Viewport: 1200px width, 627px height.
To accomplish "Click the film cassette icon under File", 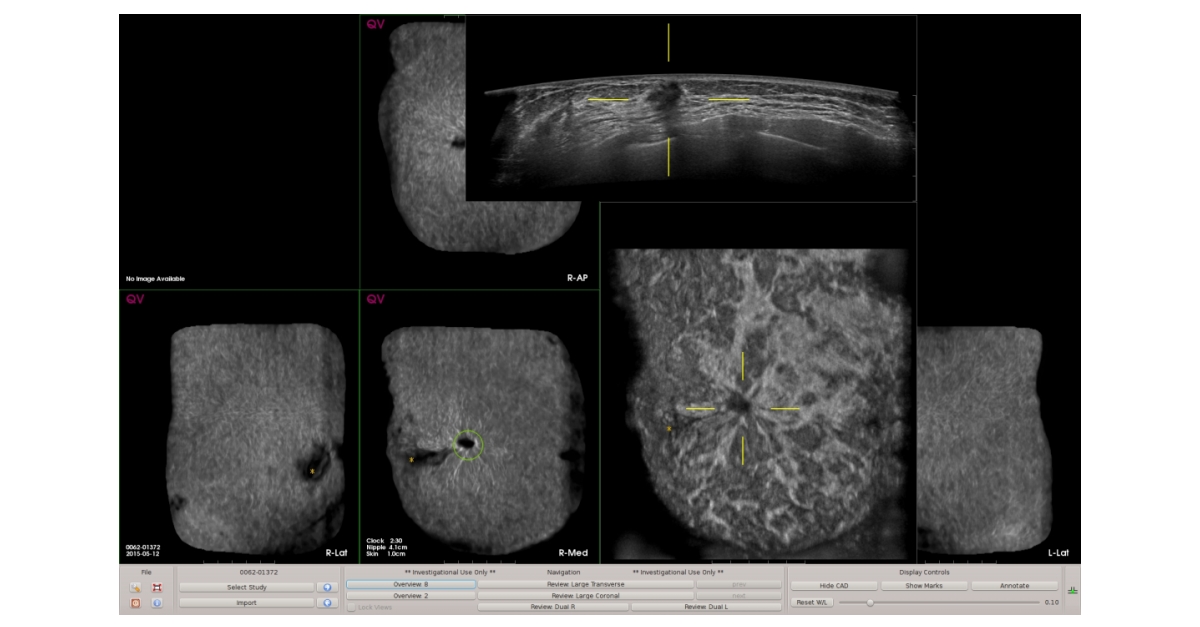I will click(x=156, y=587).
